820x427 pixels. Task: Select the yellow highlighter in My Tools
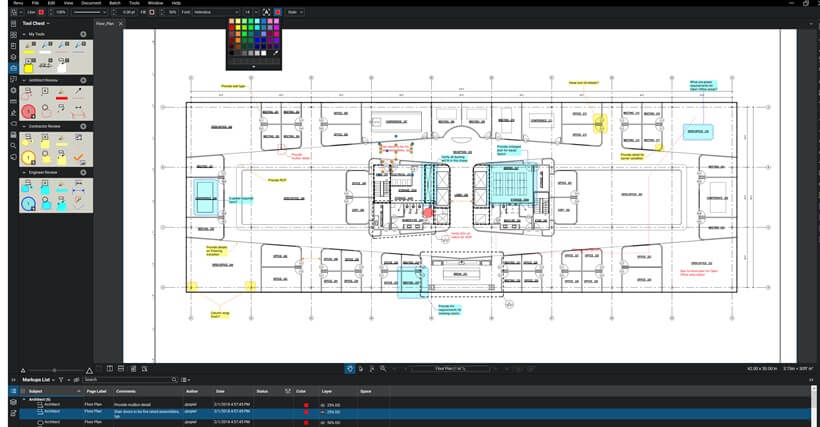(29, 49)
